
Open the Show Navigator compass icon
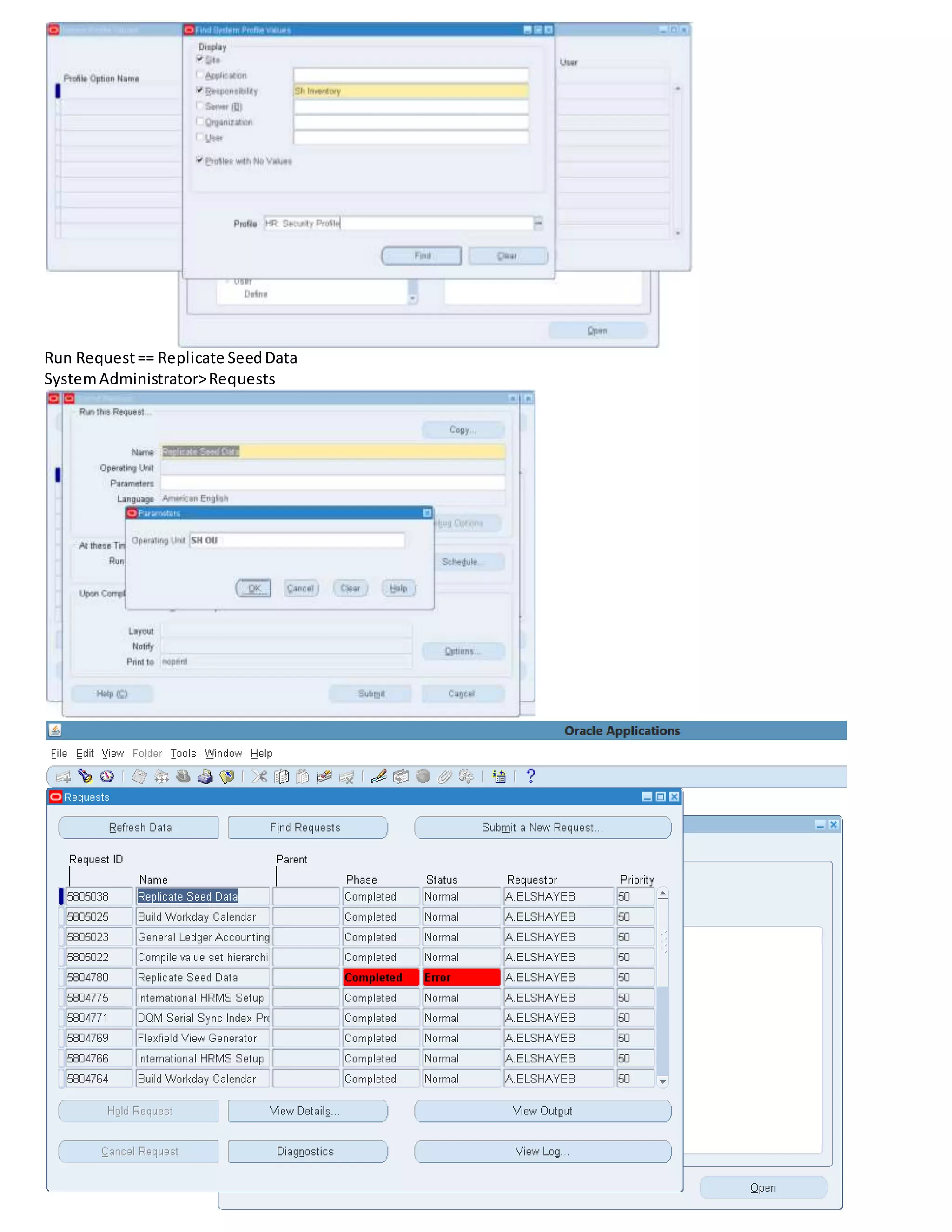[107, 777]
